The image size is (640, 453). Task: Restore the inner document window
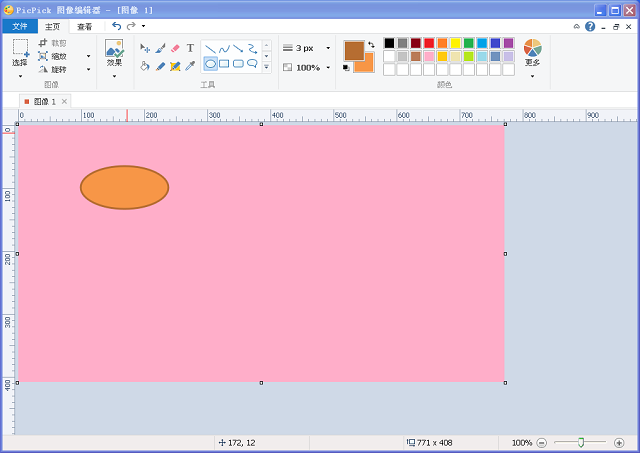pyautogui.click(x=616, y=27)
